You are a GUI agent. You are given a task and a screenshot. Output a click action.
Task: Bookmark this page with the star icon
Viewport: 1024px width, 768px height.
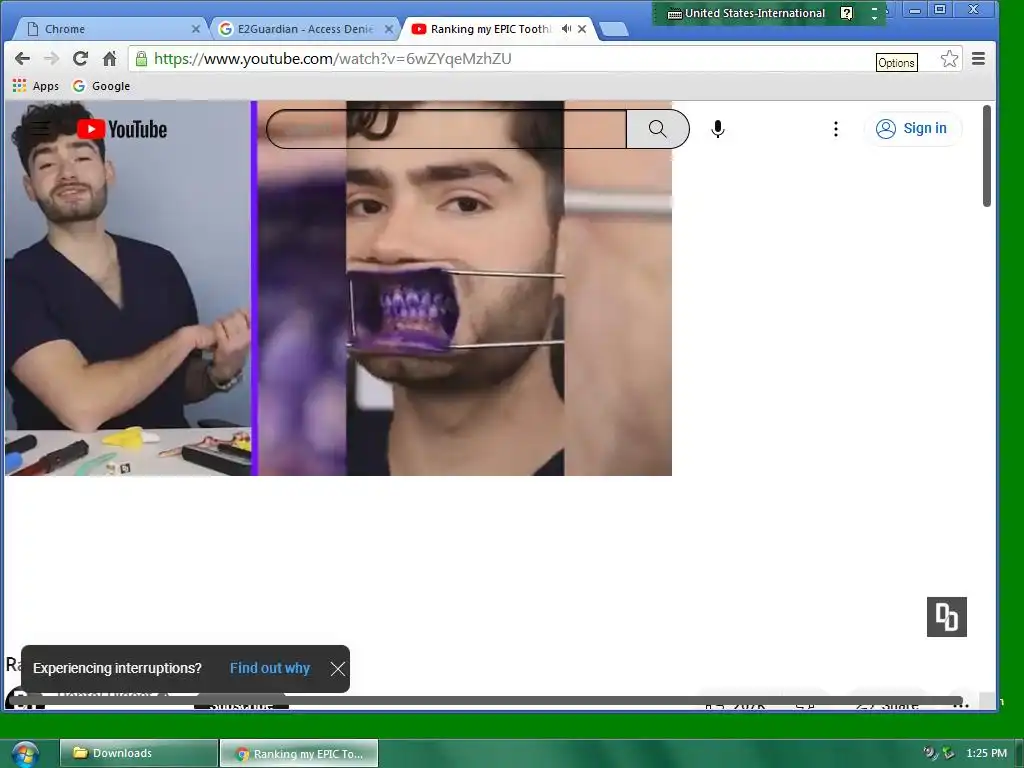coord(950,59)
